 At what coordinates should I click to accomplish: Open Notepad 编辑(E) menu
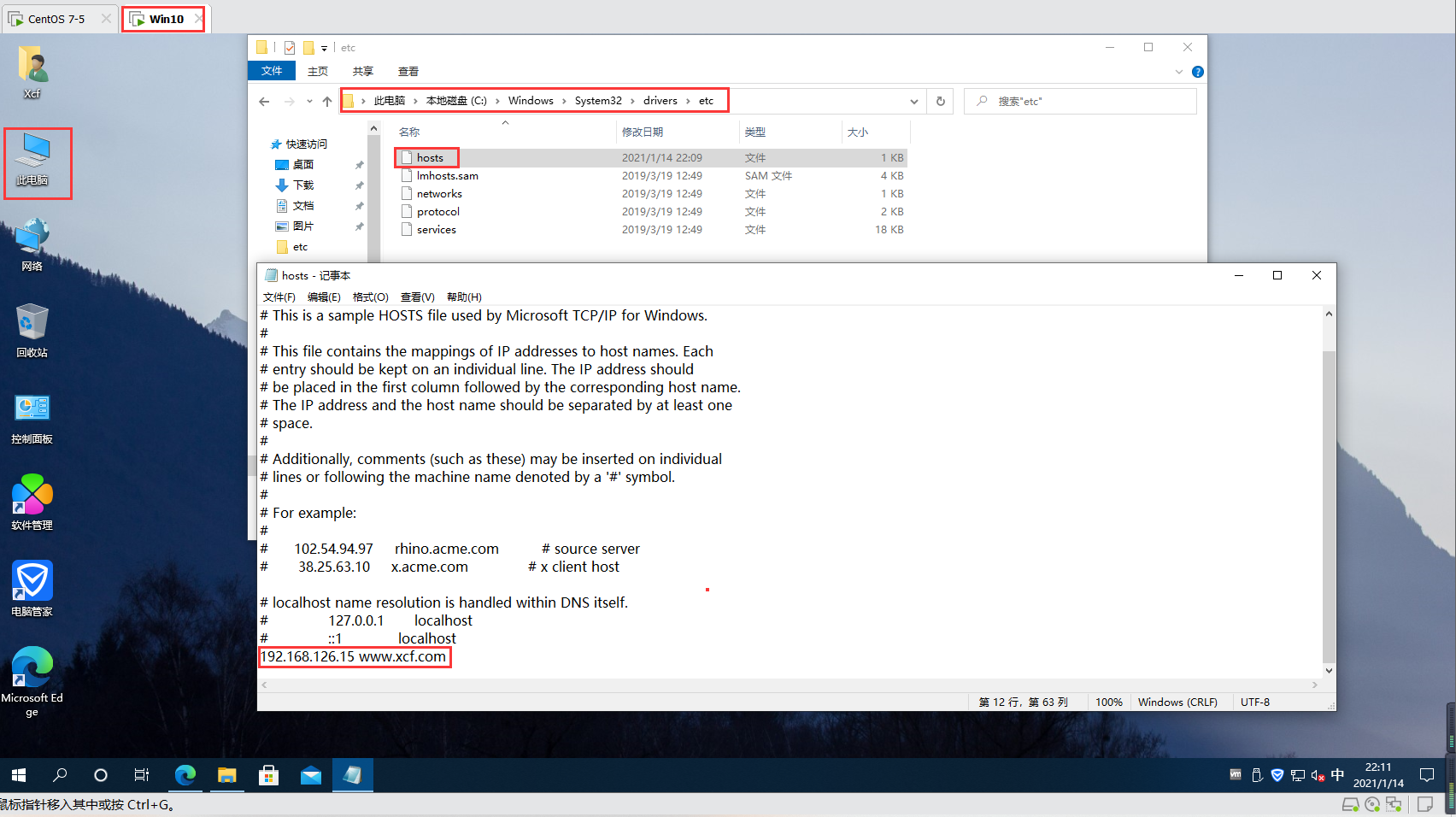click(324, 297)
